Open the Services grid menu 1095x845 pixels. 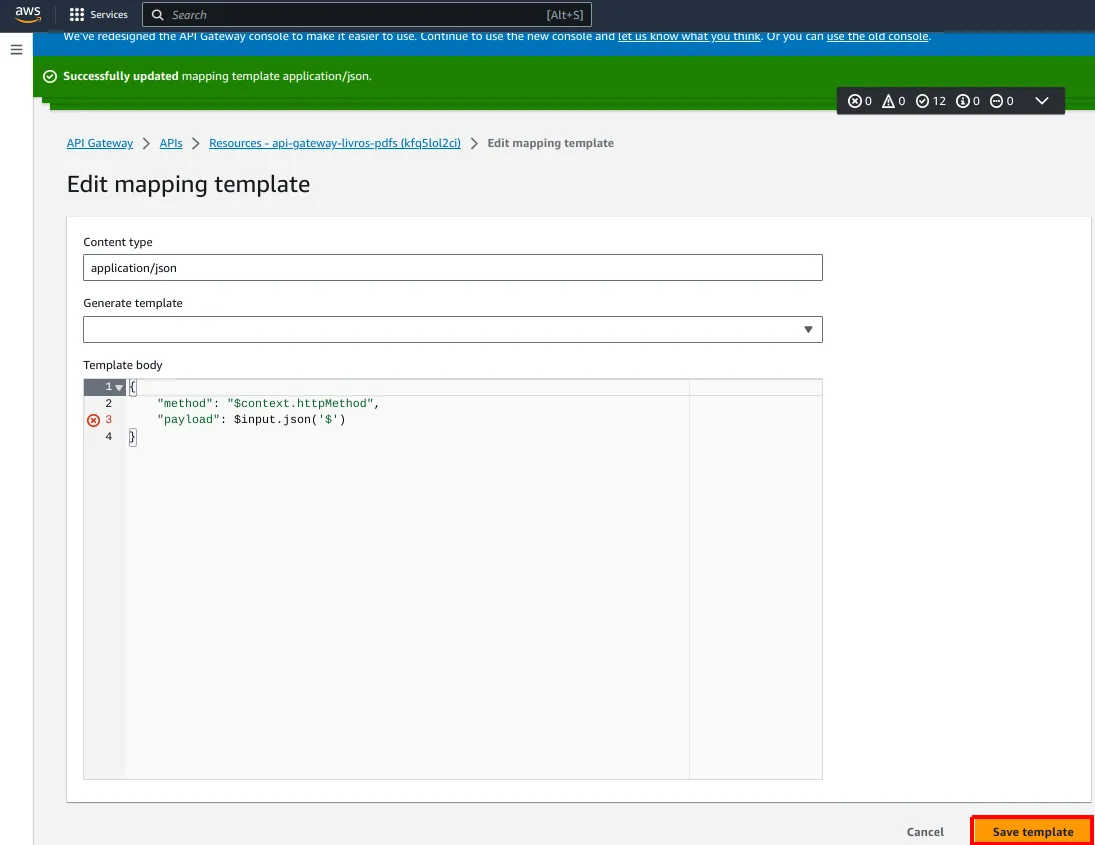click(x=77, y=15)
